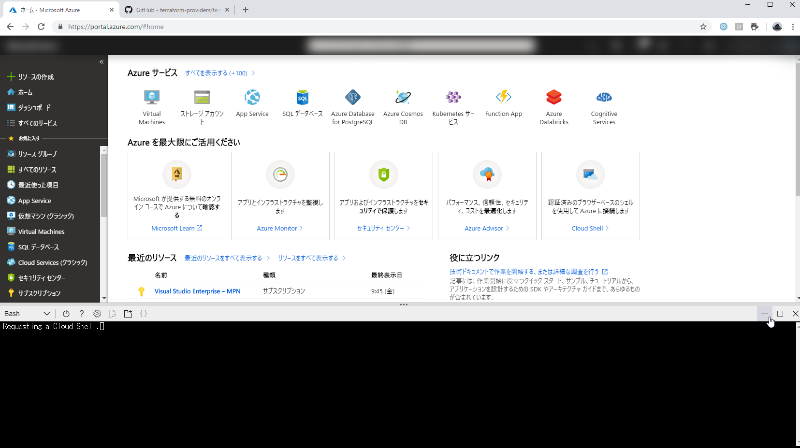The image size is (800, 448).
Task: Switch to GitHub terraform-providers browser tab
Action: point(177,10)
